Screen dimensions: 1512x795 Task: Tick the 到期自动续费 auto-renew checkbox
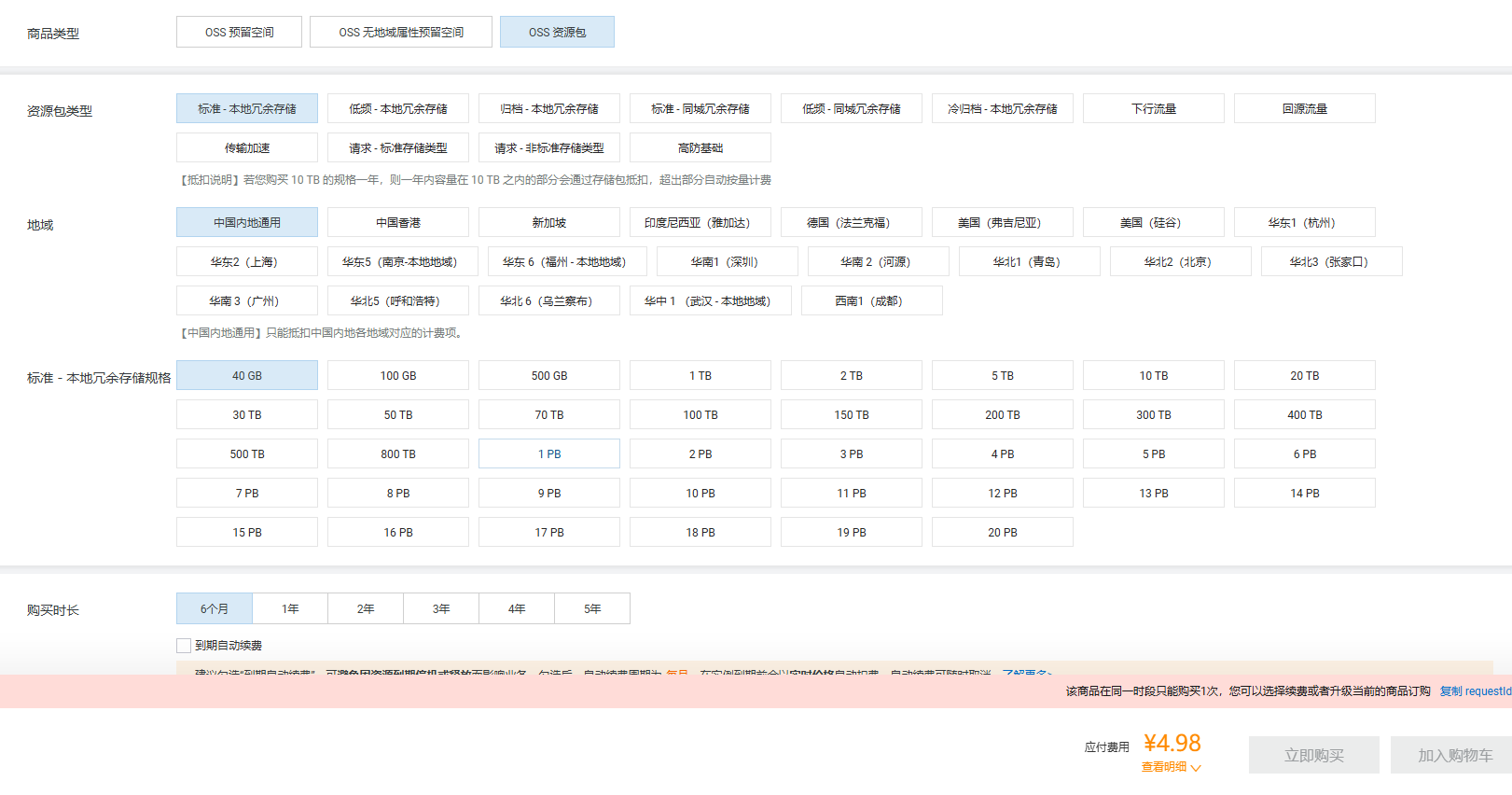click(x=184, y=646)
